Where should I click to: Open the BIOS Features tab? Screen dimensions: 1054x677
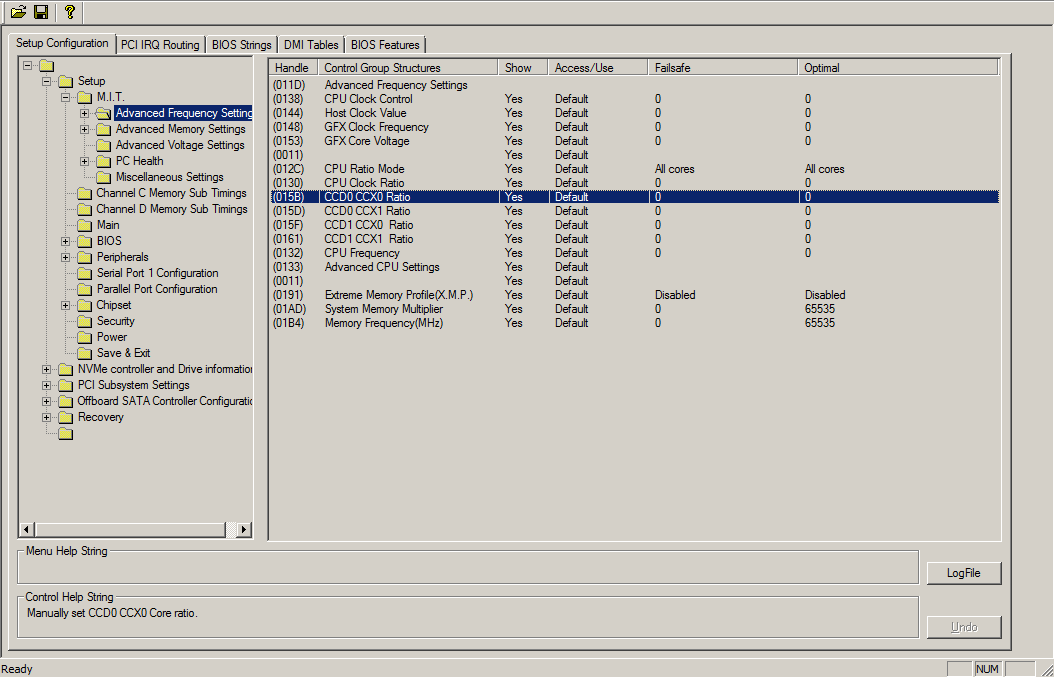[x=385, y=45]
